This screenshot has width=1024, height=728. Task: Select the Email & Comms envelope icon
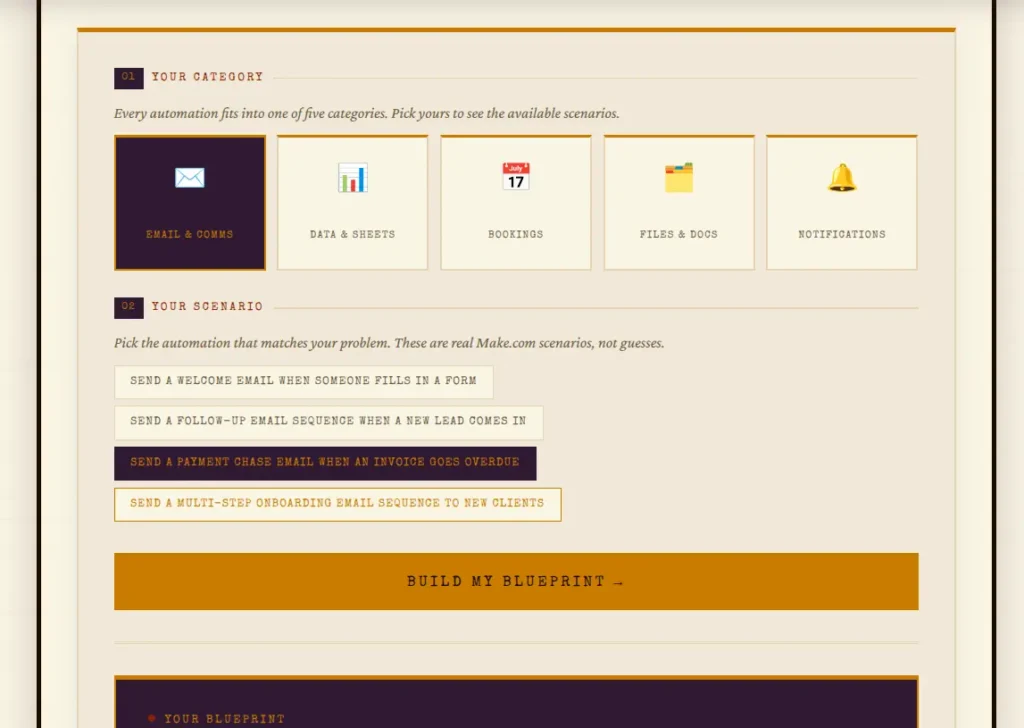[x=190, y=178]
